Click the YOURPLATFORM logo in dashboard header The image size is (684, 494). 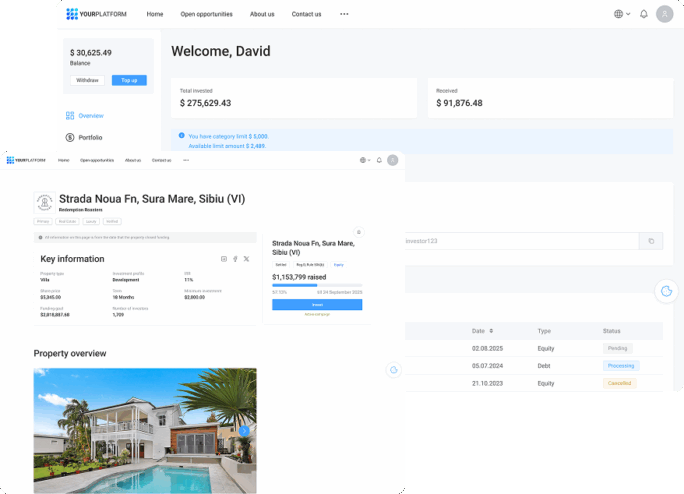[x=97, y=14]
